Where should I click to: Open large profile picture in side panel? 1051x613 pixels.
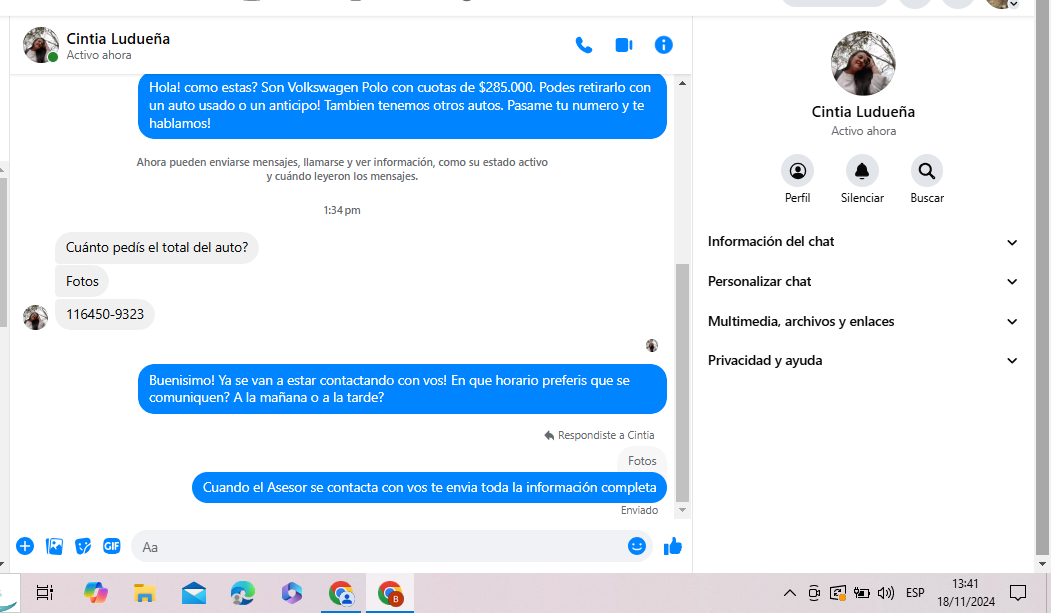click(863, 63)
